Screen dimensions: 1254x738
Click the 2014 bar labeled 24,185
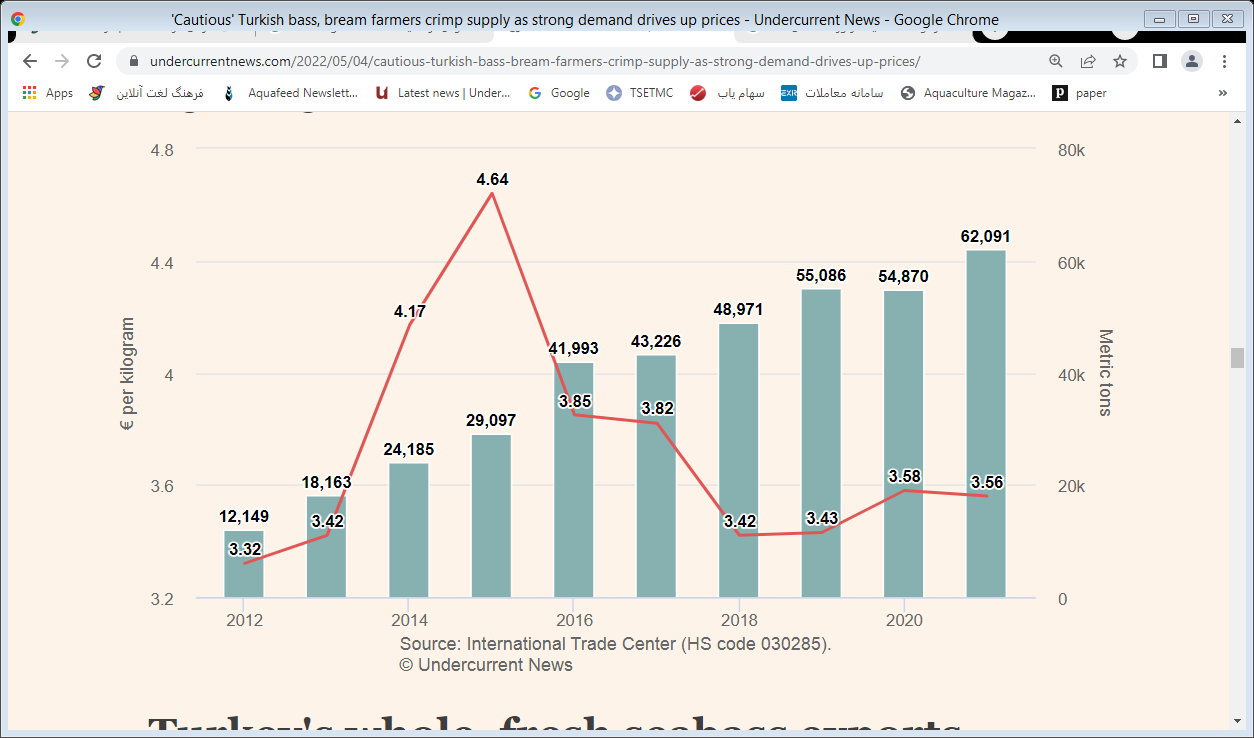(x=409, y=530)
